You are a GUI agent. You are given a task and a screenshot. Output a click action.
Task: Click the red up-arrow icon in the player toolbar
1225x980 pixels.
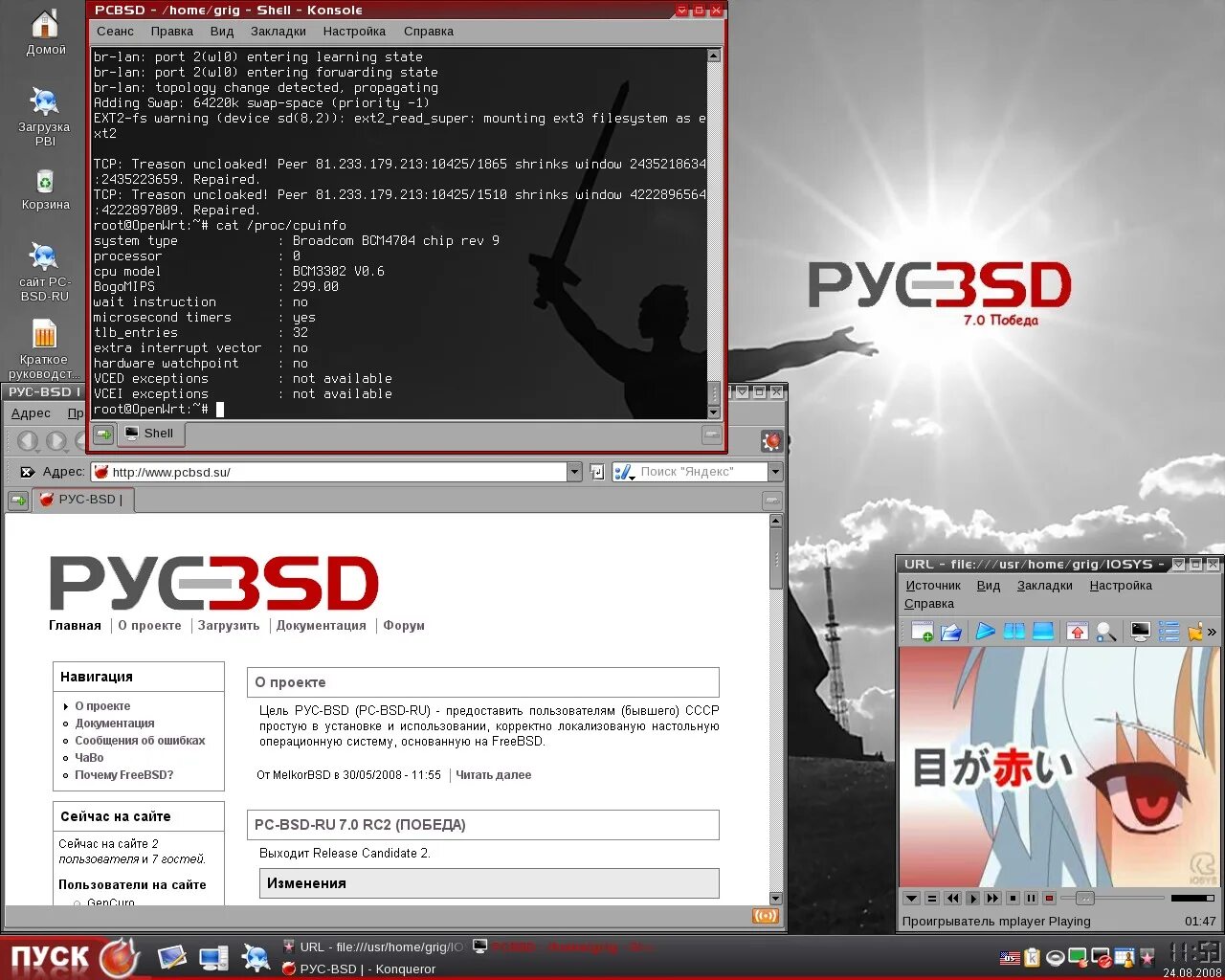pyautogui.click(x=1078, y=632)
